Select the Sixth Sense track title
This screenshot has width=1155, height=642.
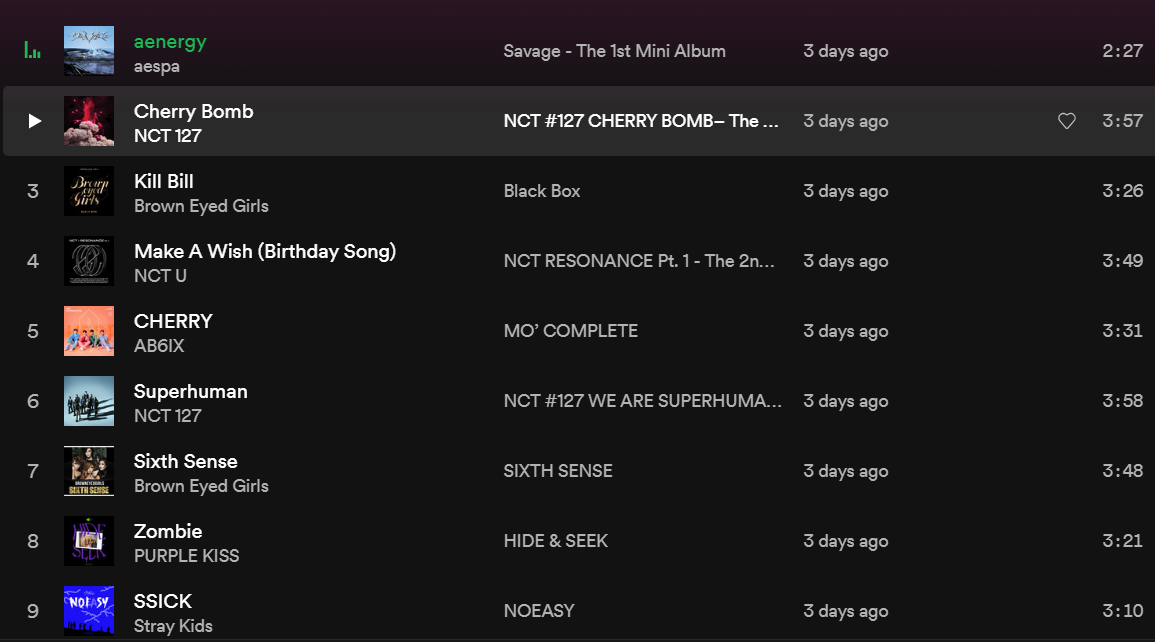tap(186, 461)
